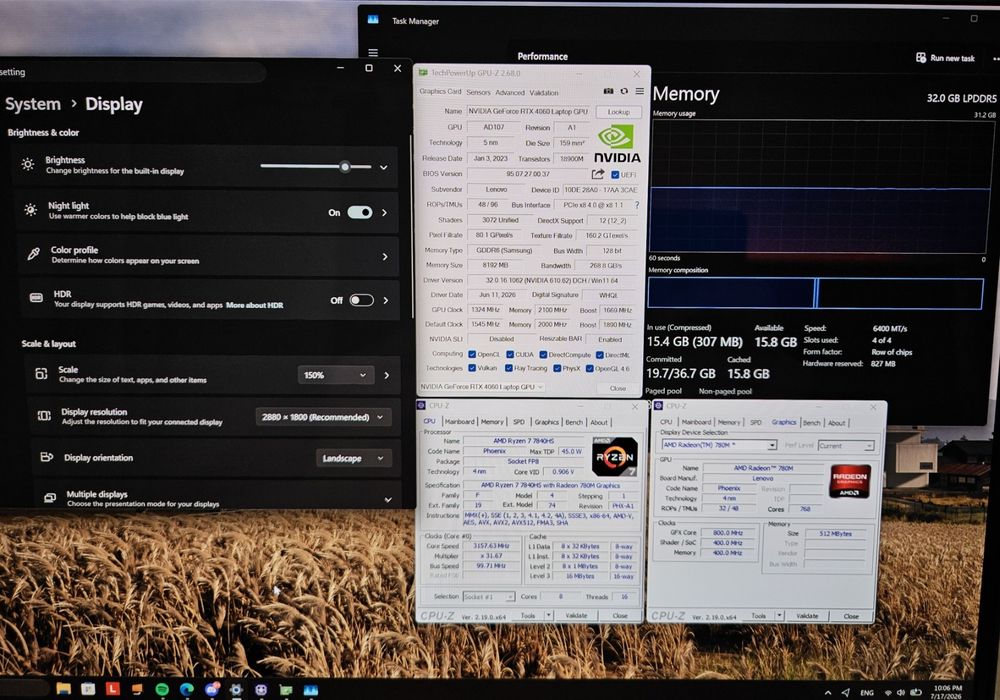Image resolution: width=1000 pixels, height=700 pixels.
Task: Toggle the Ray Tracing checkbox
Action: coord(508,368)
